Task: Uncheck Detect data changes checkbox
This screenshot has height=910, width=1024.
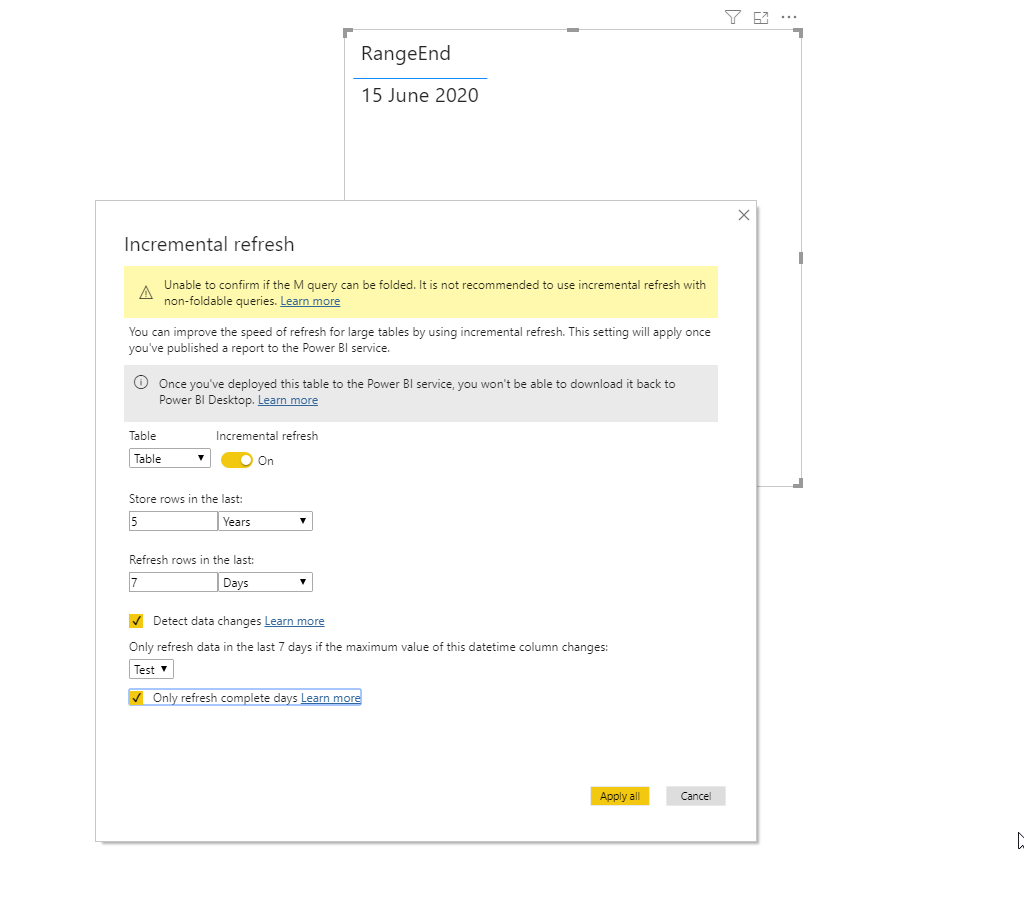Action: coord(136,621)
